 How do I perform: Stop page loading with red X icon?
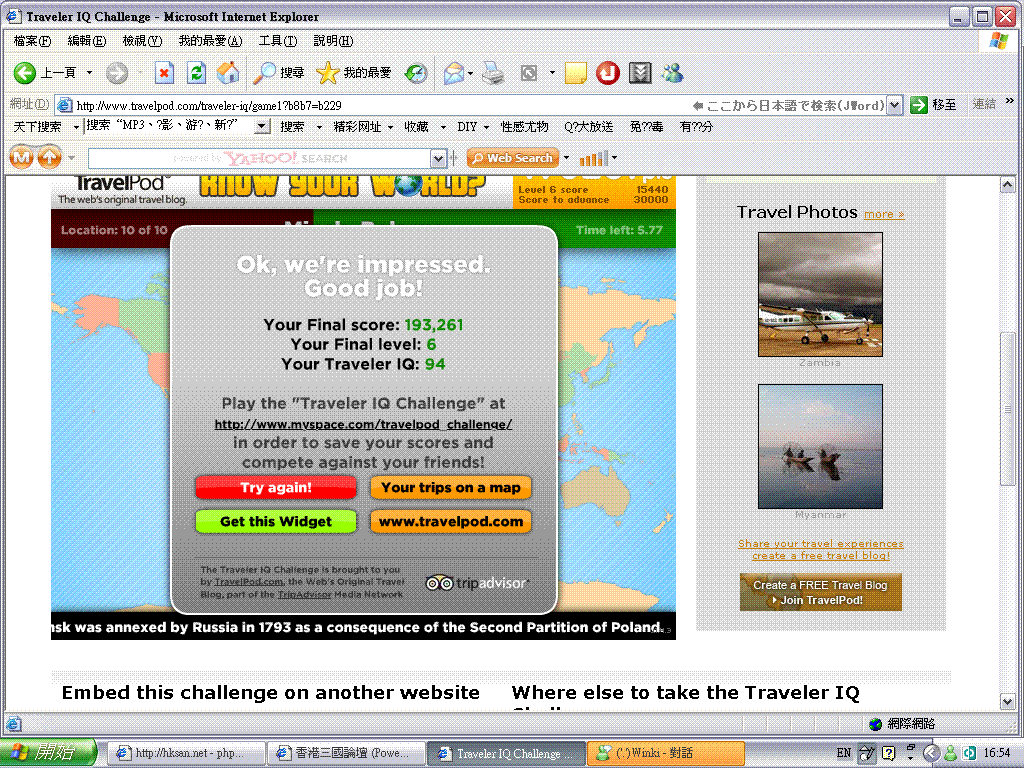pyautogui.click(x=164, y=72)
